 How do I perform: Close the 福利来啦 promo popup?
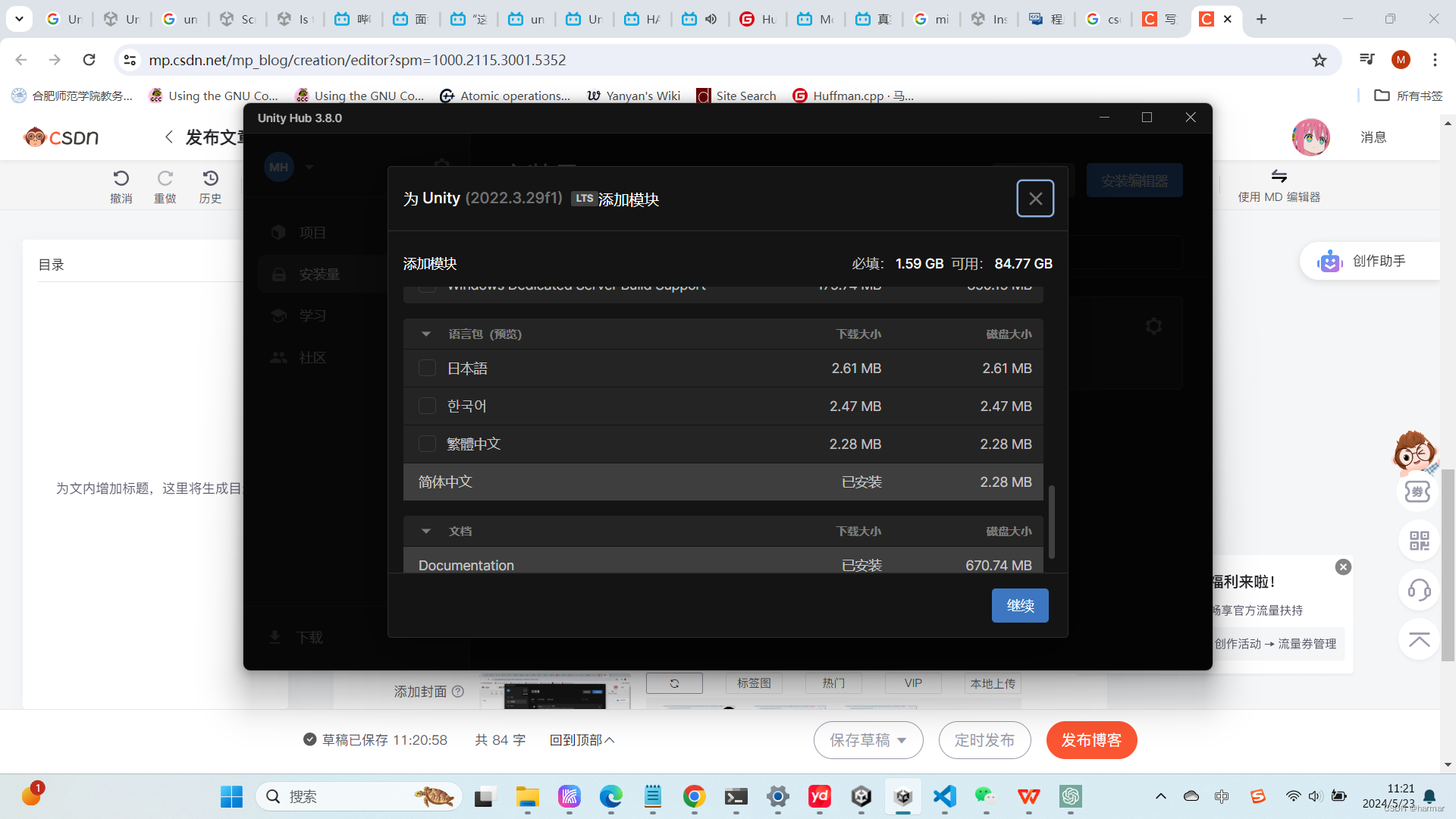click(1343, 567)
